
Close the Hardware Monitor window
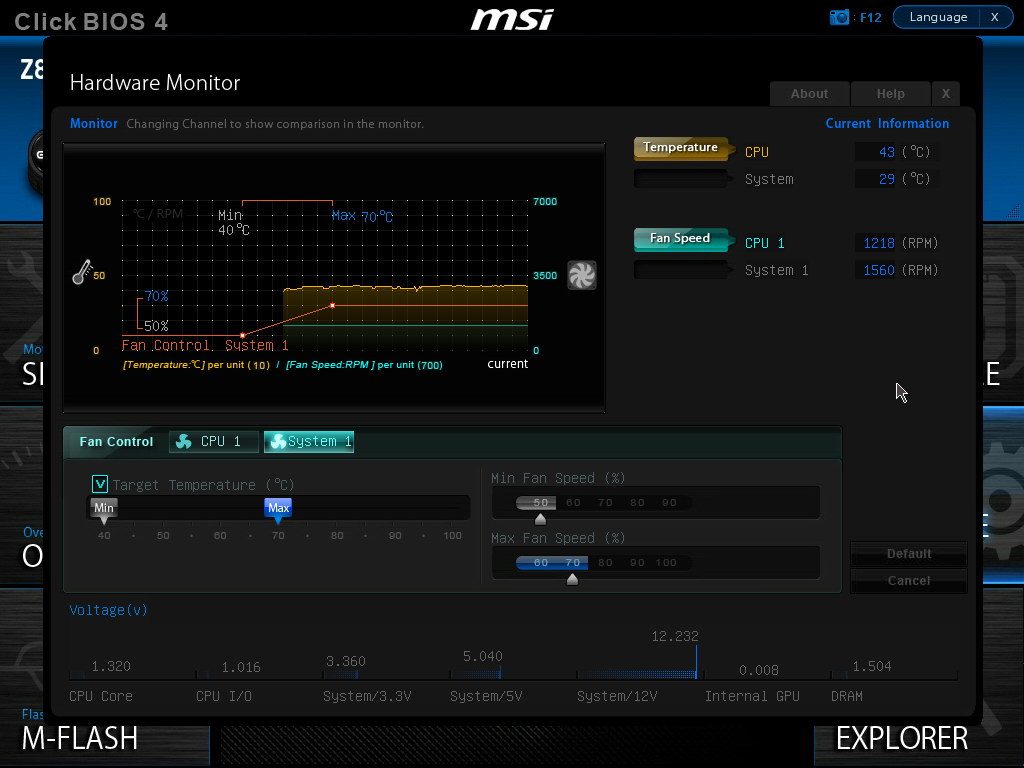[946, 93]
